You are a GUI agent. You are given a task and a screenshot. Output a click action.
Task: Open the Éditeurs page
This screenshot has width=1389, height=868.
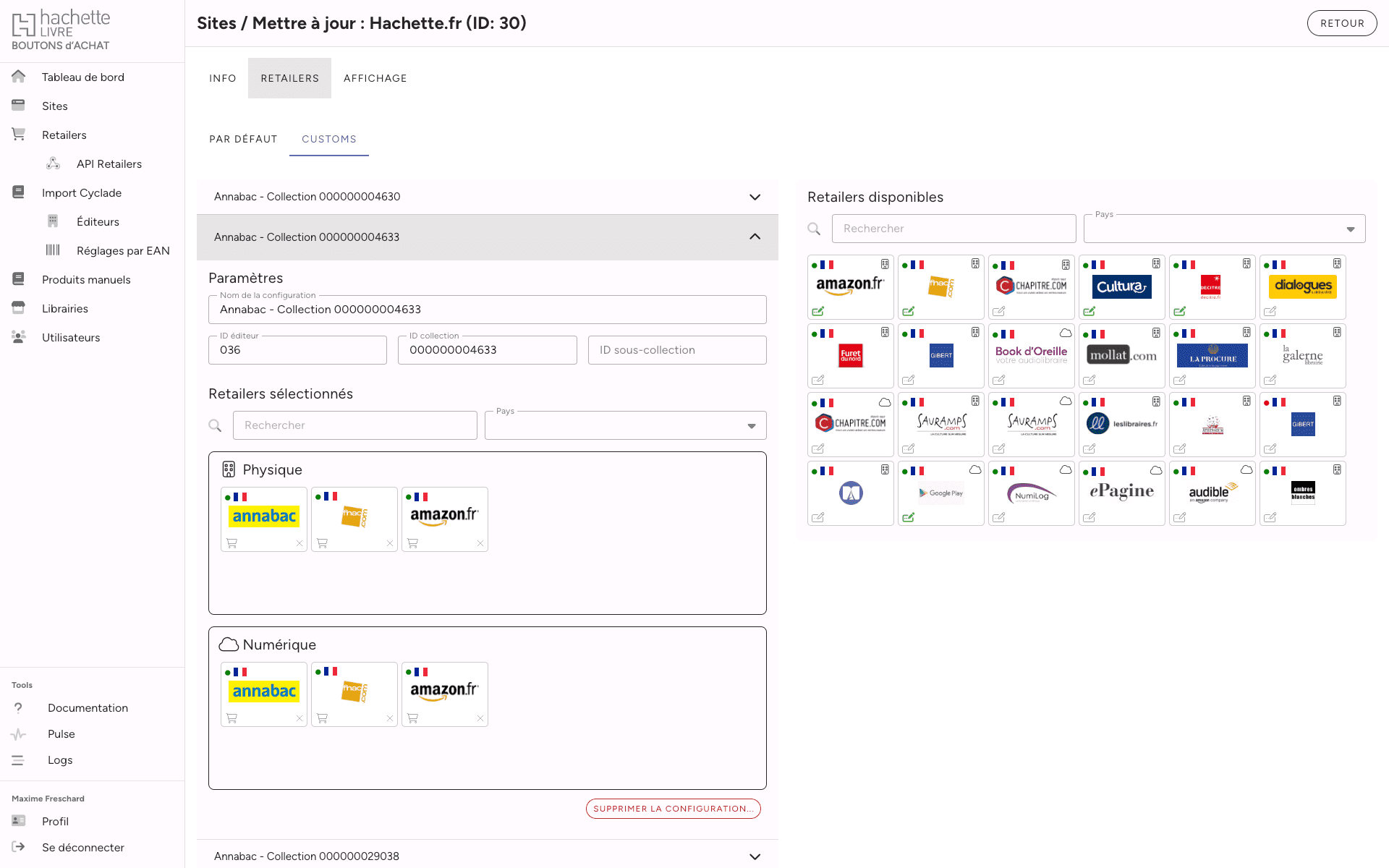pyautogui.click(x=98, y=222)
